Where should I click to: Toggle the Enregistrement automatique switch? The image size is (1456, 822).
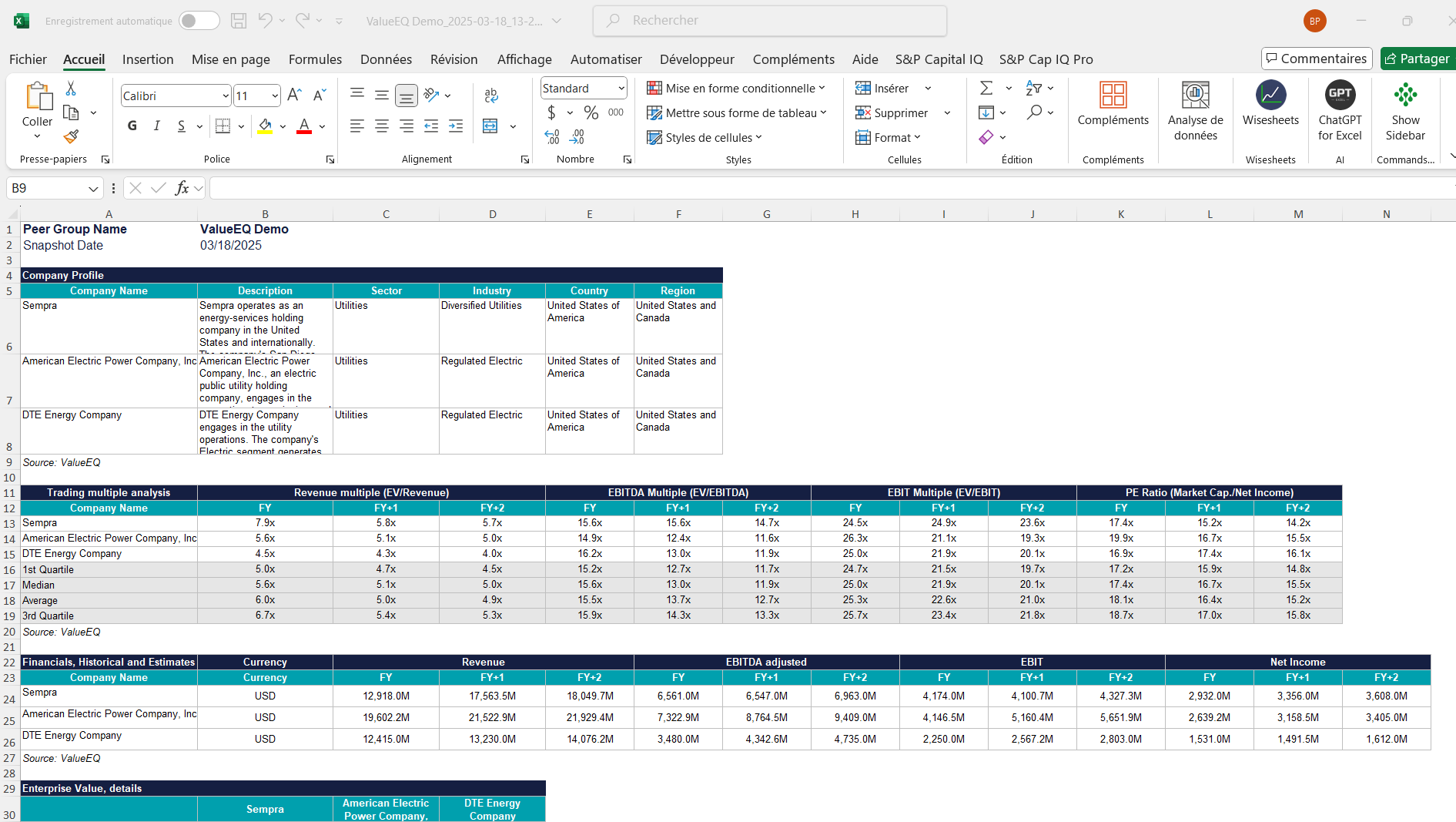(199, 21)
